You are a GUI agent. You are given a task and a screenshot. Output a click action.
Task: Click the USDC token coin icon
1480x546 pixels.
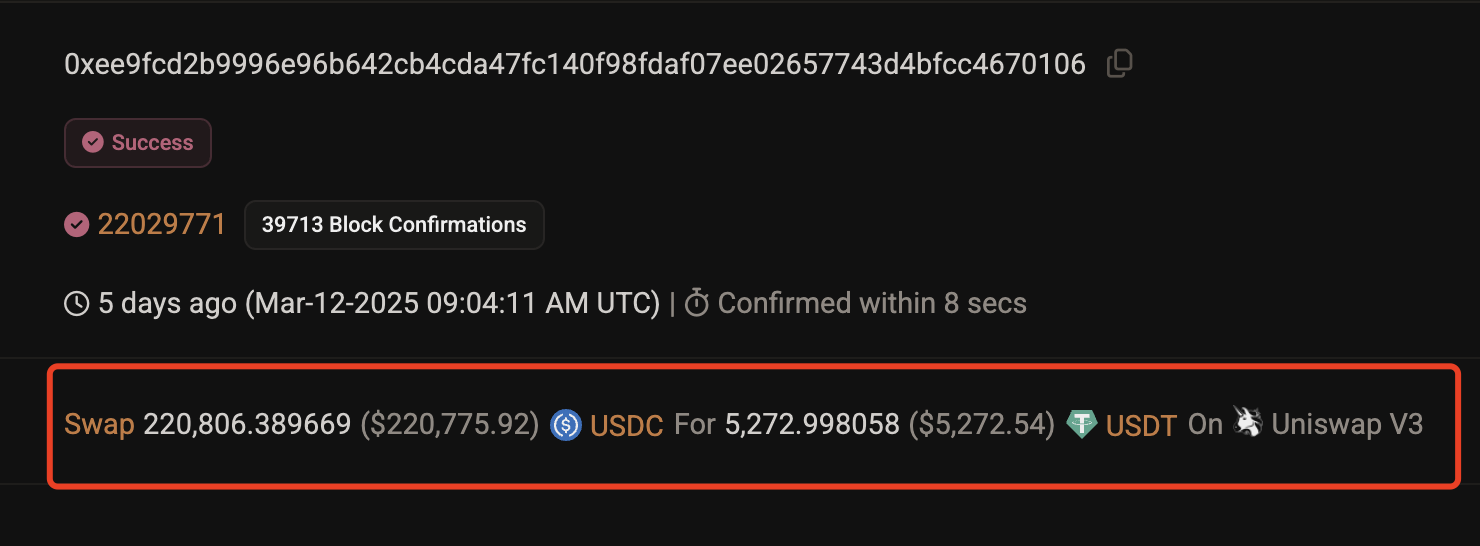point(566,425)
